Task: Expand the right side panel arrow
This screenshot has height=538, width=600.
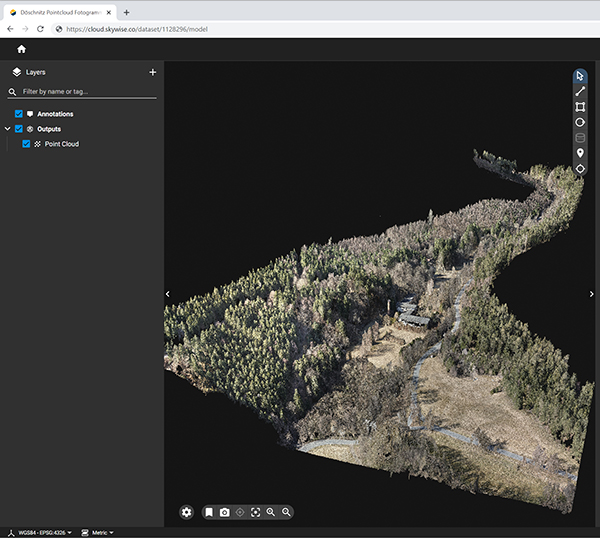Action: (x=592, y=294)
